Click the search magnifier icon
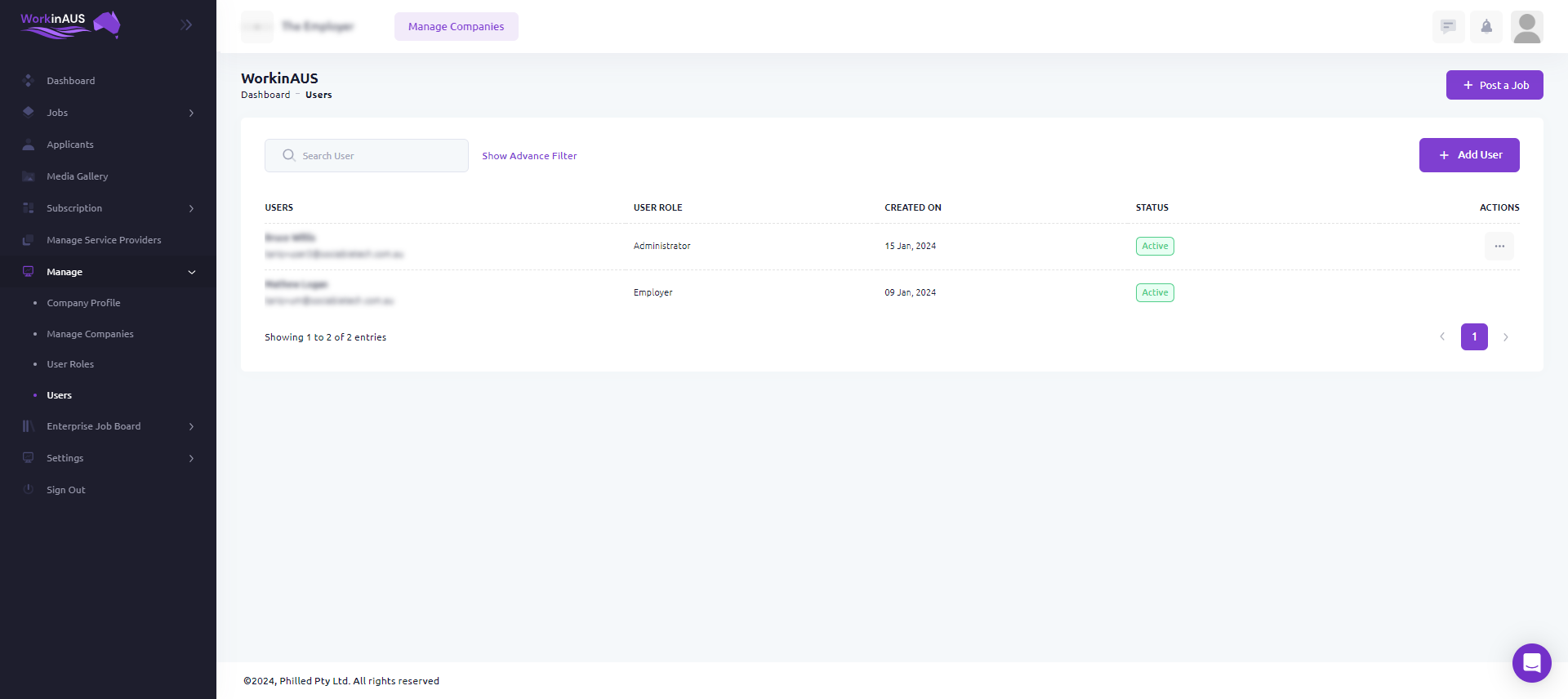 (x=288, y=155)
